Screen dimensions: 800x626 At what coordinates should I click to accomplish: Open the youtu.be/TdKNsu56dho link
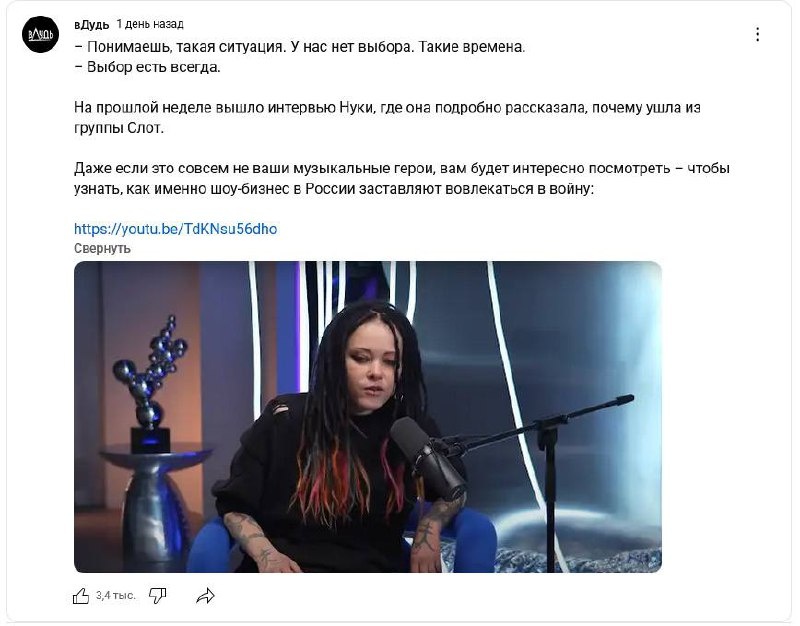[176, 229]
